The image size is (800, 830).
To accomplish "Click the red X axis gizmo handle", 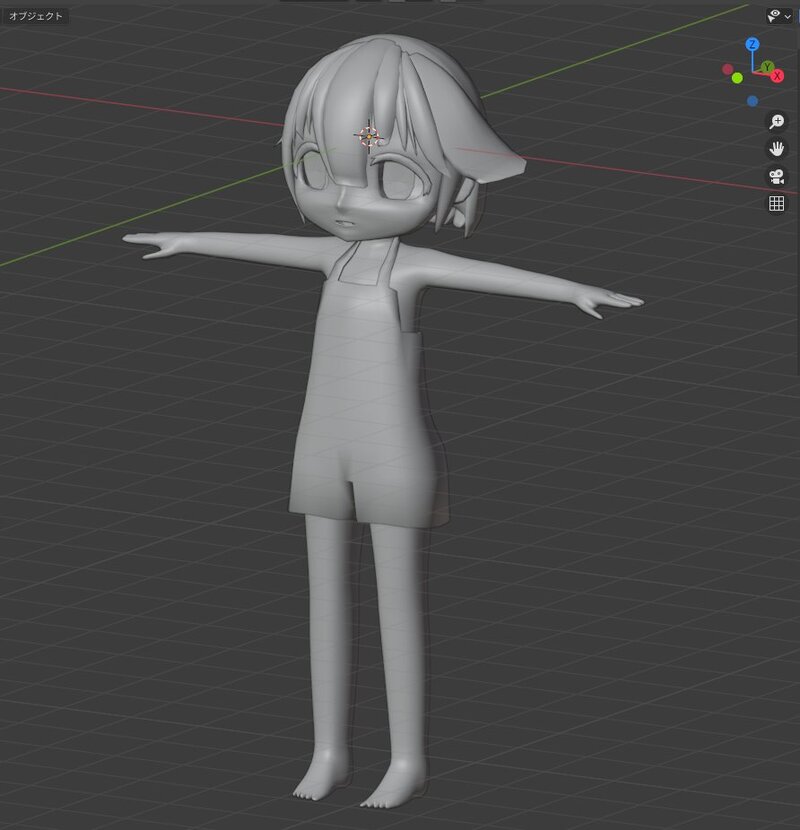I will 777,76.
